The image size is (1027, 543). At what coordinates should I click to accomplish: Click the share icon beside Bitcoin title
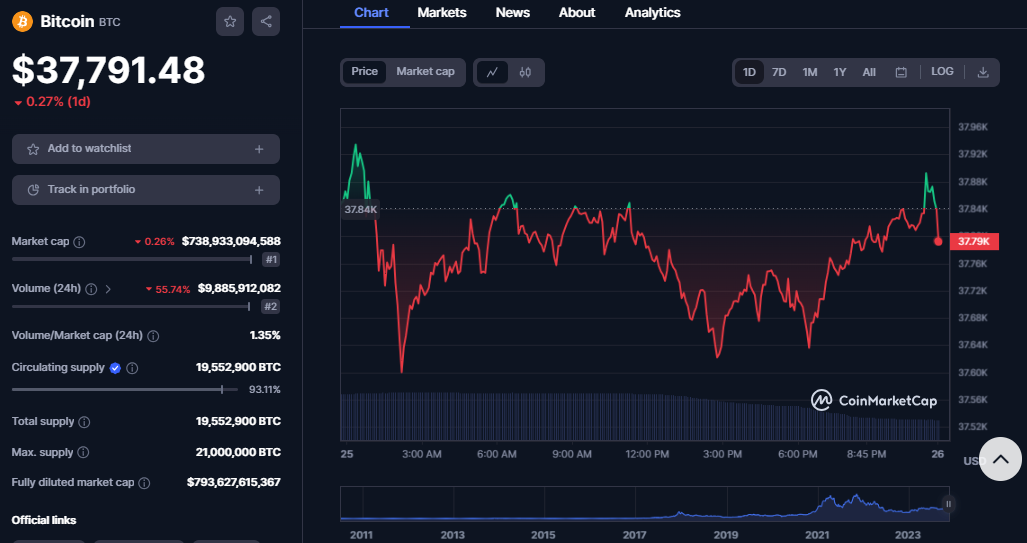click(x=266, y=21)
